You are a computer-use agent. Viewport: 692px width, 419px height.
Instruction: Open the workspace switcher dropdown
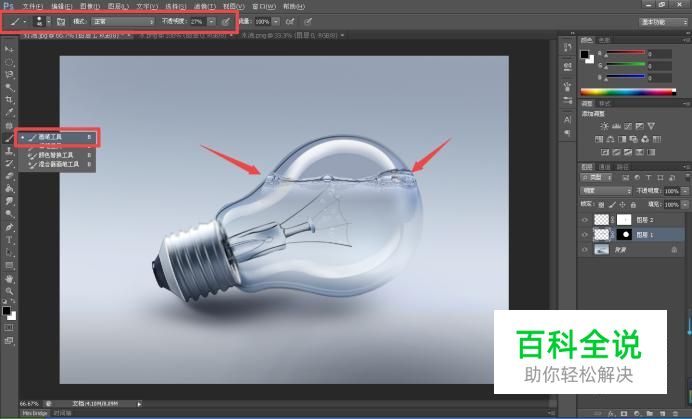[663, 22]
